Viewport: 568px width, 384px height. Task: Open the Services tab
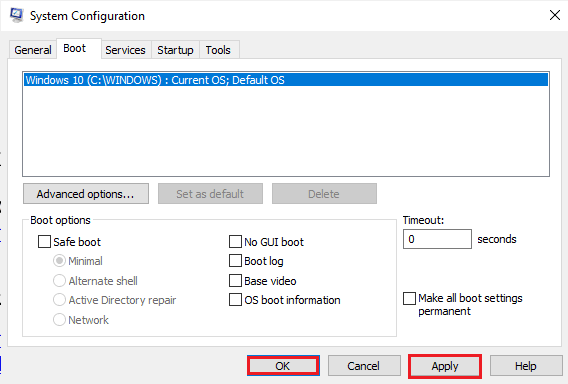125,50
